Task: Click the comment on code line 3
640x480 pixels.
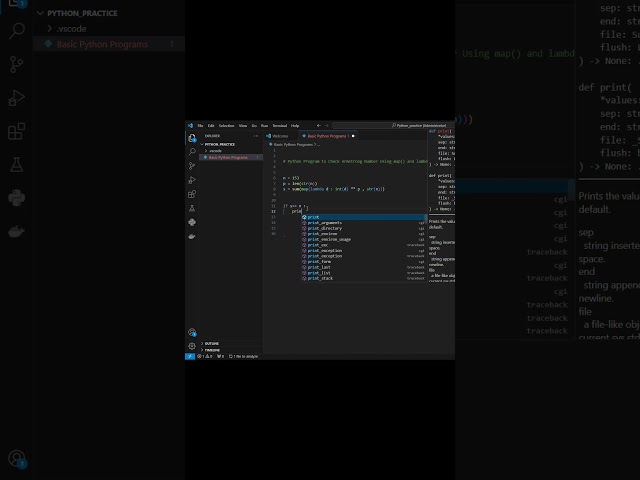Action: coord(355,161)
